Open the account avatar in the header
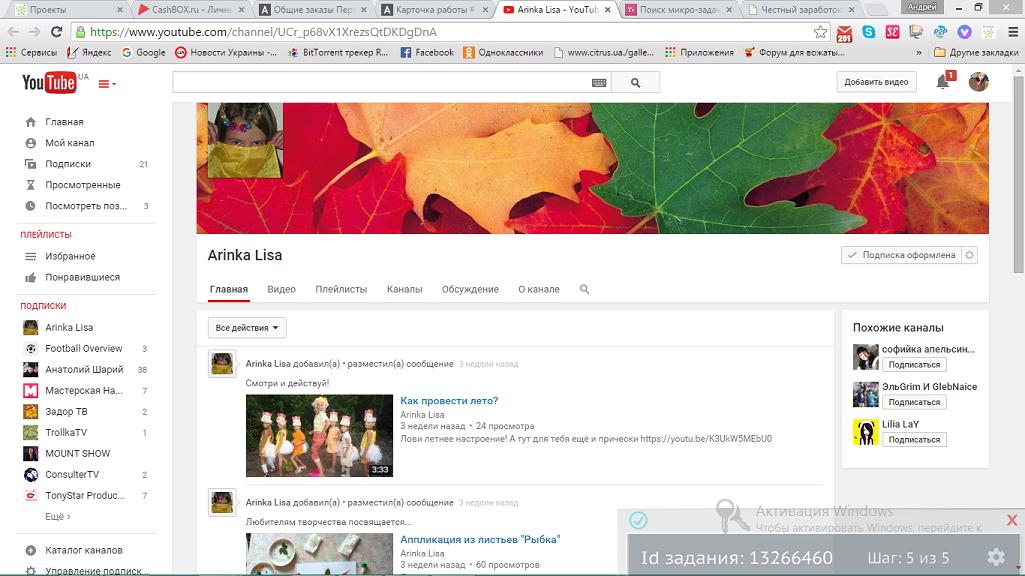Screen dimensions: 1025x576 pyautogui.click(x=979, y=82)
